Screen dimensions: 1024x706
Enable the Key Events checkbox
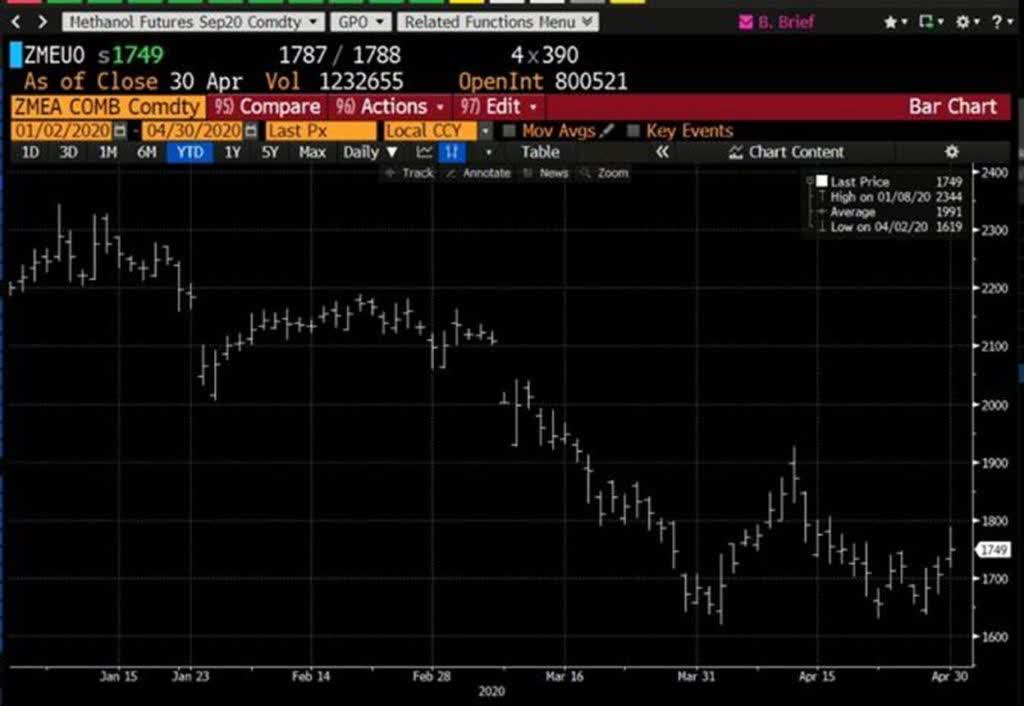(633, 131)
